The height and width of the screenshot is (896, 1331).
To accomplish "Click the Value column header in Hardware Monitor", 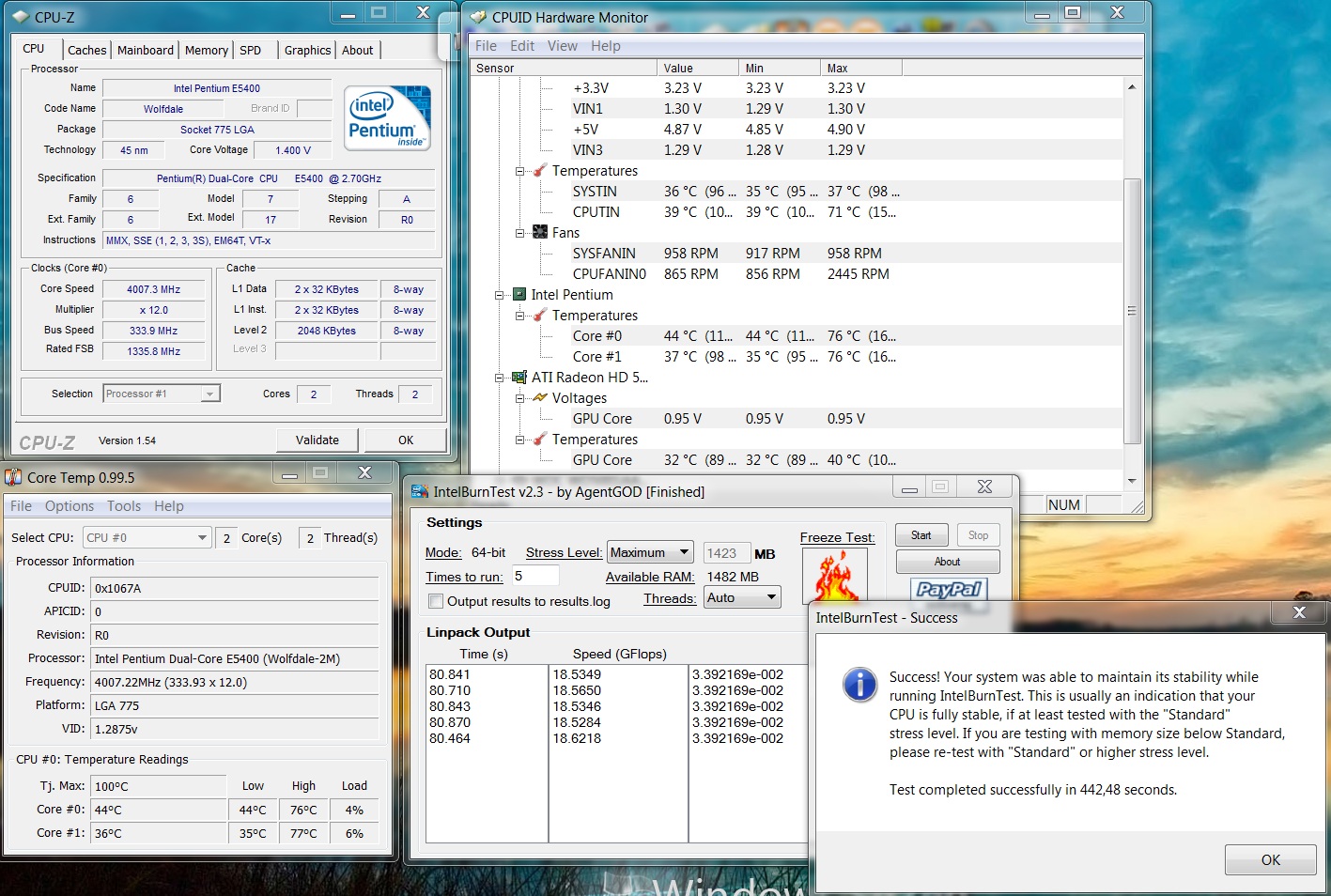I will 698,68.
